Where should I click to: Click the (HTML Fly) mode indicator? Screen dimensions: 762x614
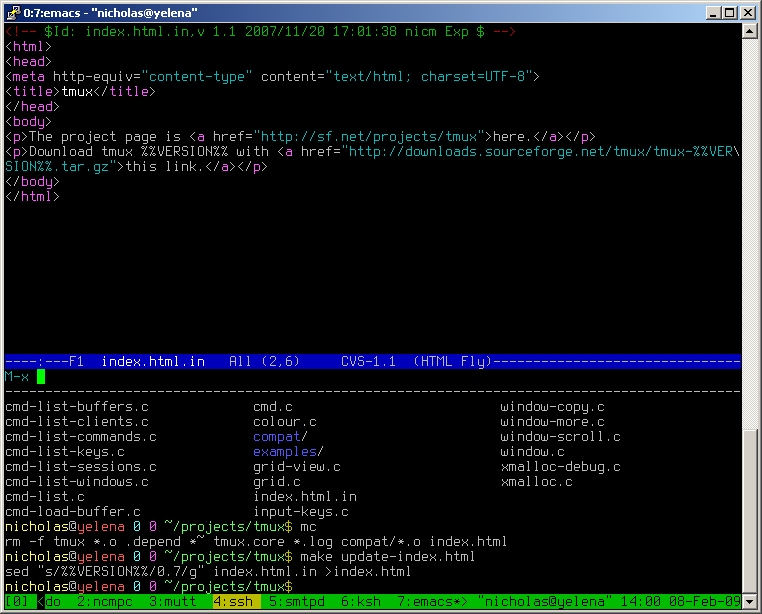pyautogui.click(x=451, y=362)
